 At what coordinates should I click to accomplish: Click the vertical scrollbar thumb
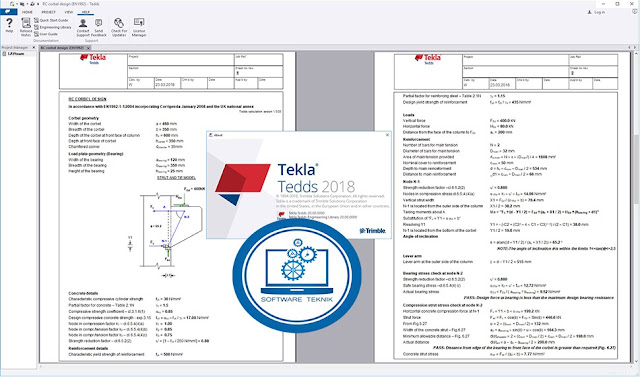coord(637,169)
